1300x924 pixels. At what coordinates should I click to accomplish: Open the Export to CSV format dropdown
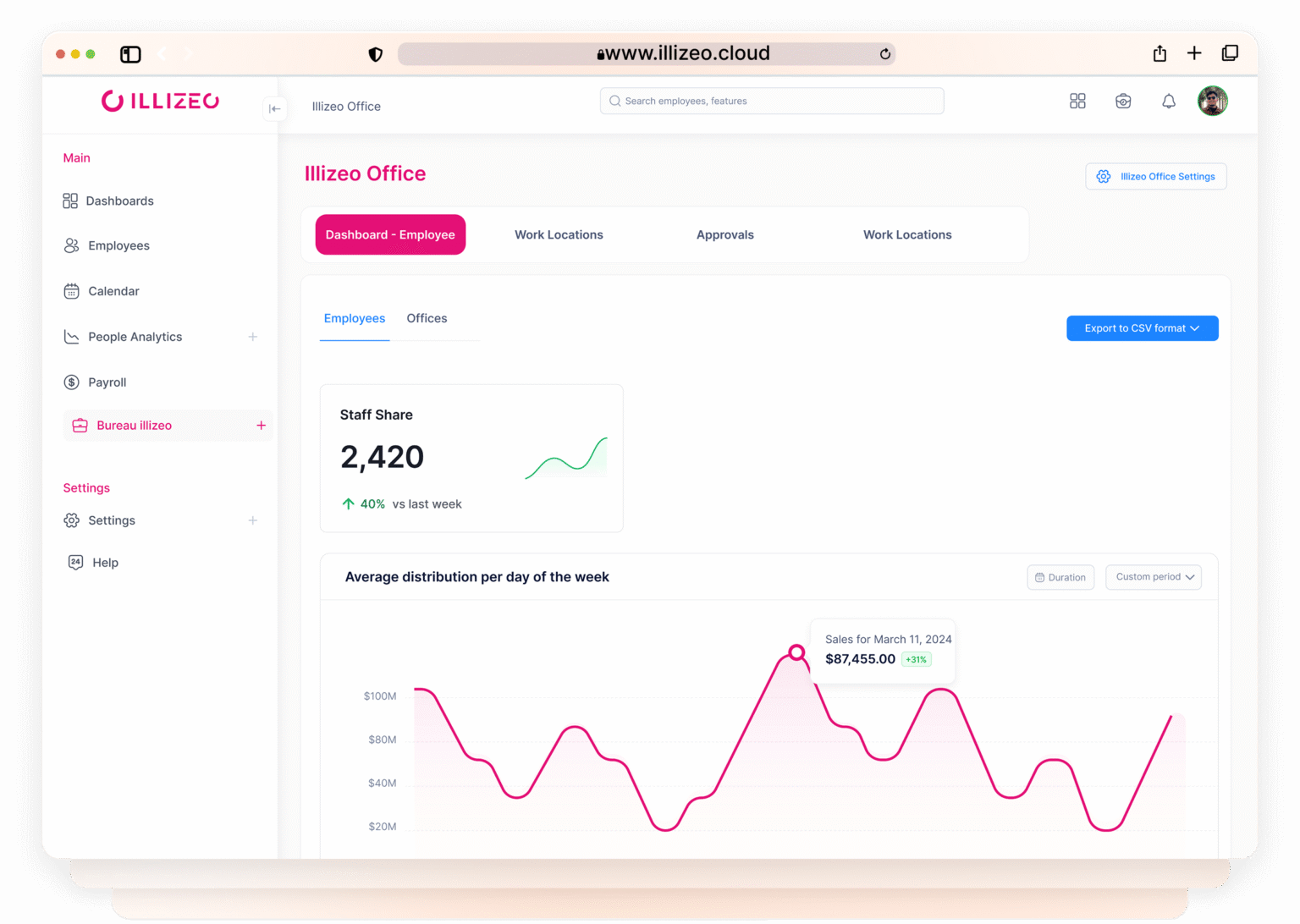(x=1142, y=328)
